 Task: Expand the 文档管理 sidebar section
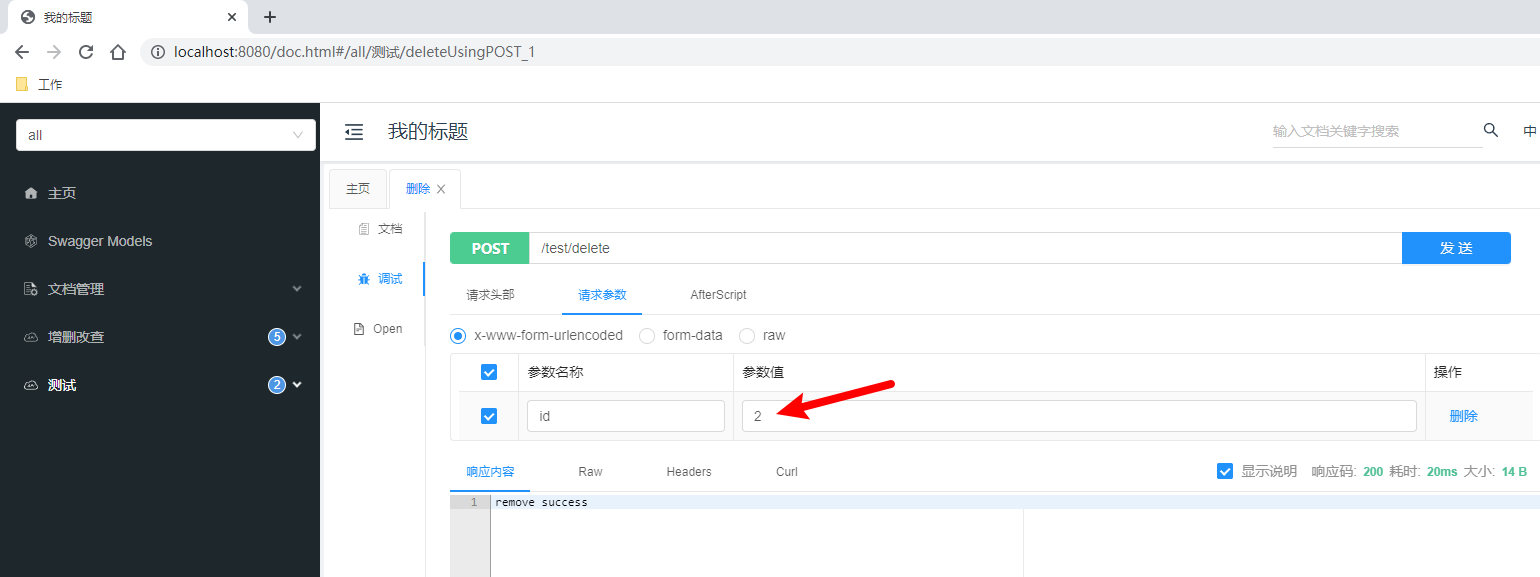pyautogui.click(x=160, y=289)
